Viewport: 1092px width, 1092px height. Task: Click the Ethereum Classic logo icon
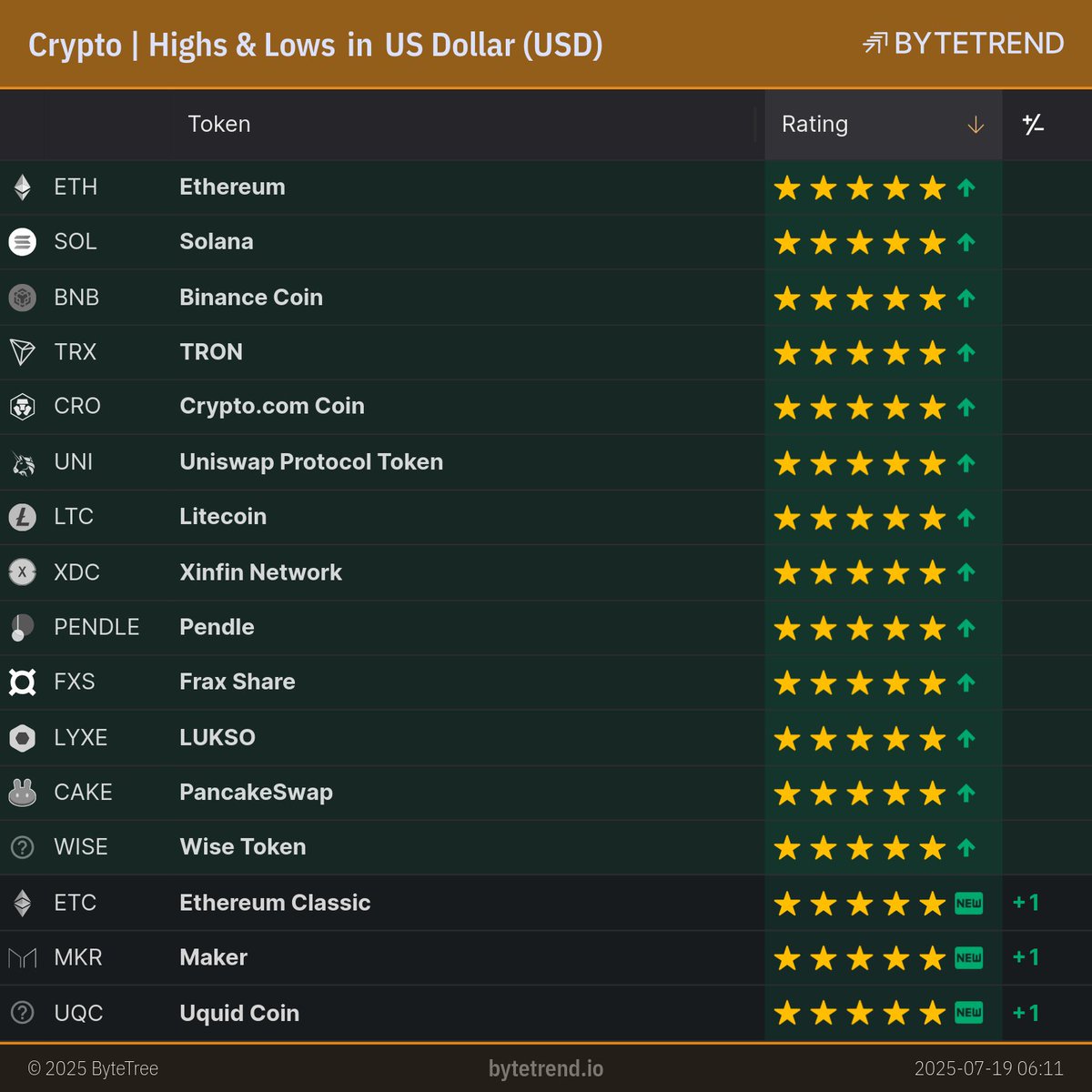(22, 904)
